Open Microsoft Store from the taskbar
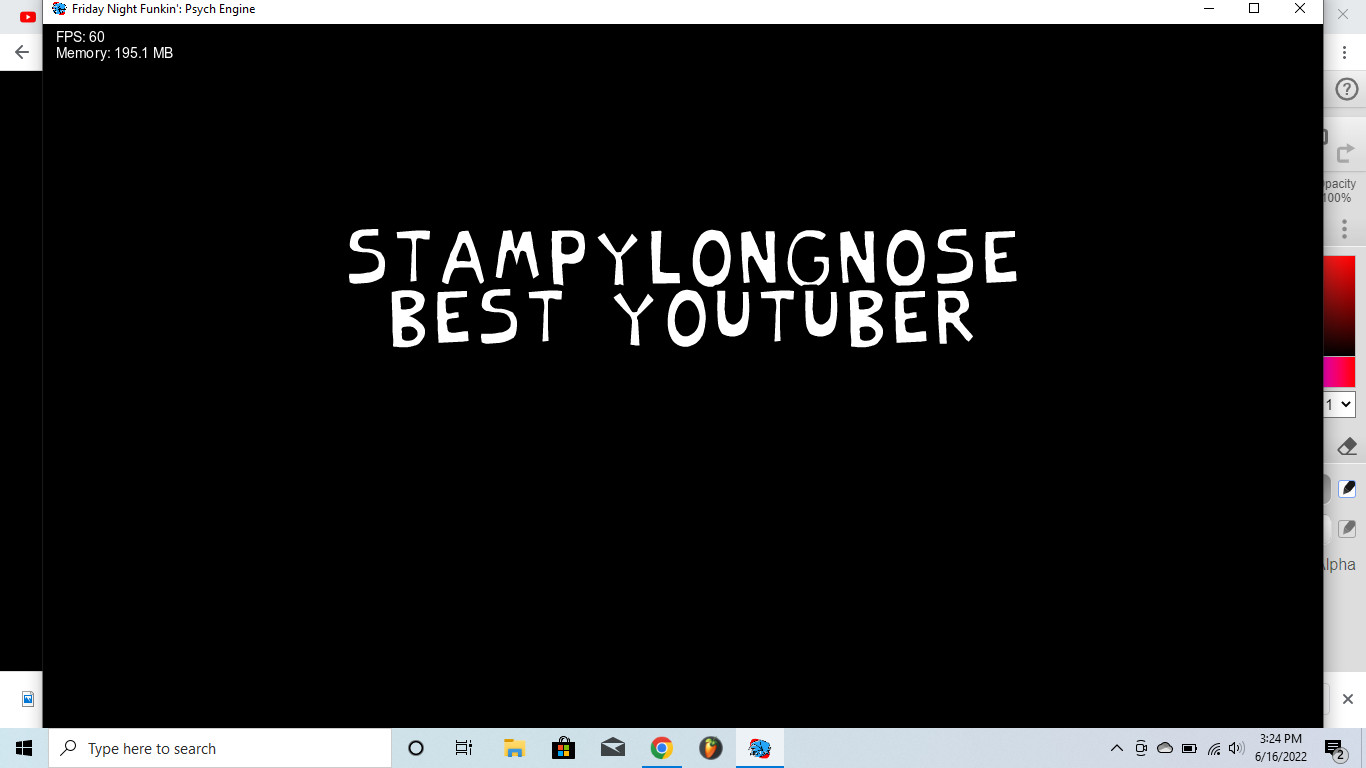 tap(563, 748)
